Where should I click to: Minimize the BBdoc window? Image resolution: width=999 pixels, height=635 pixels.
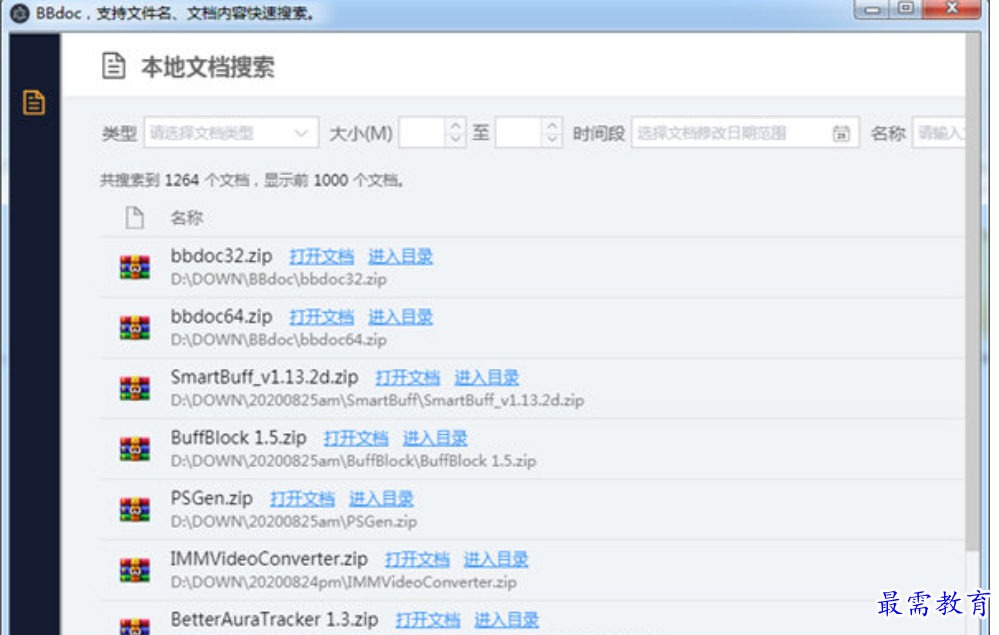click(x=872, y=10)
